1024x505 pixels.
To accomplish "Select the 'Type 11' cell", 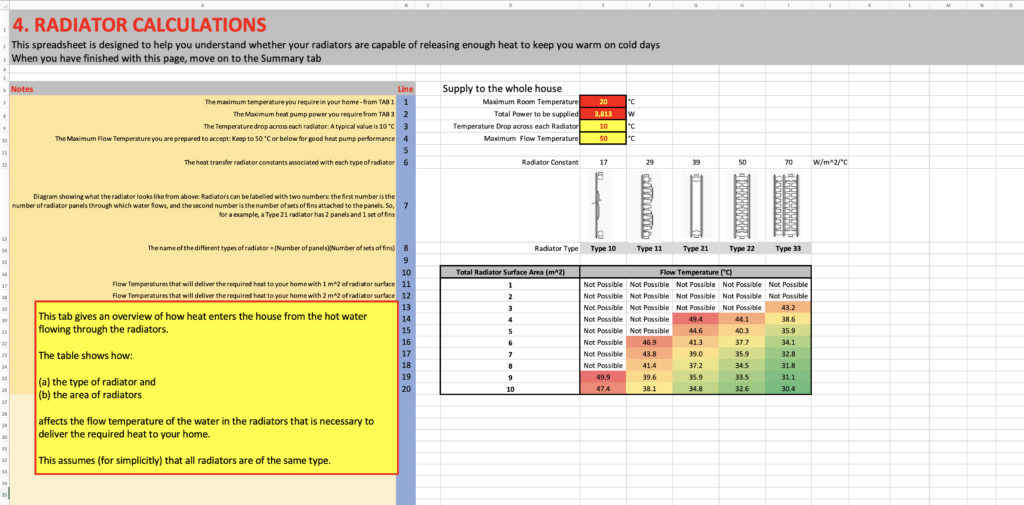I will 649,248.
